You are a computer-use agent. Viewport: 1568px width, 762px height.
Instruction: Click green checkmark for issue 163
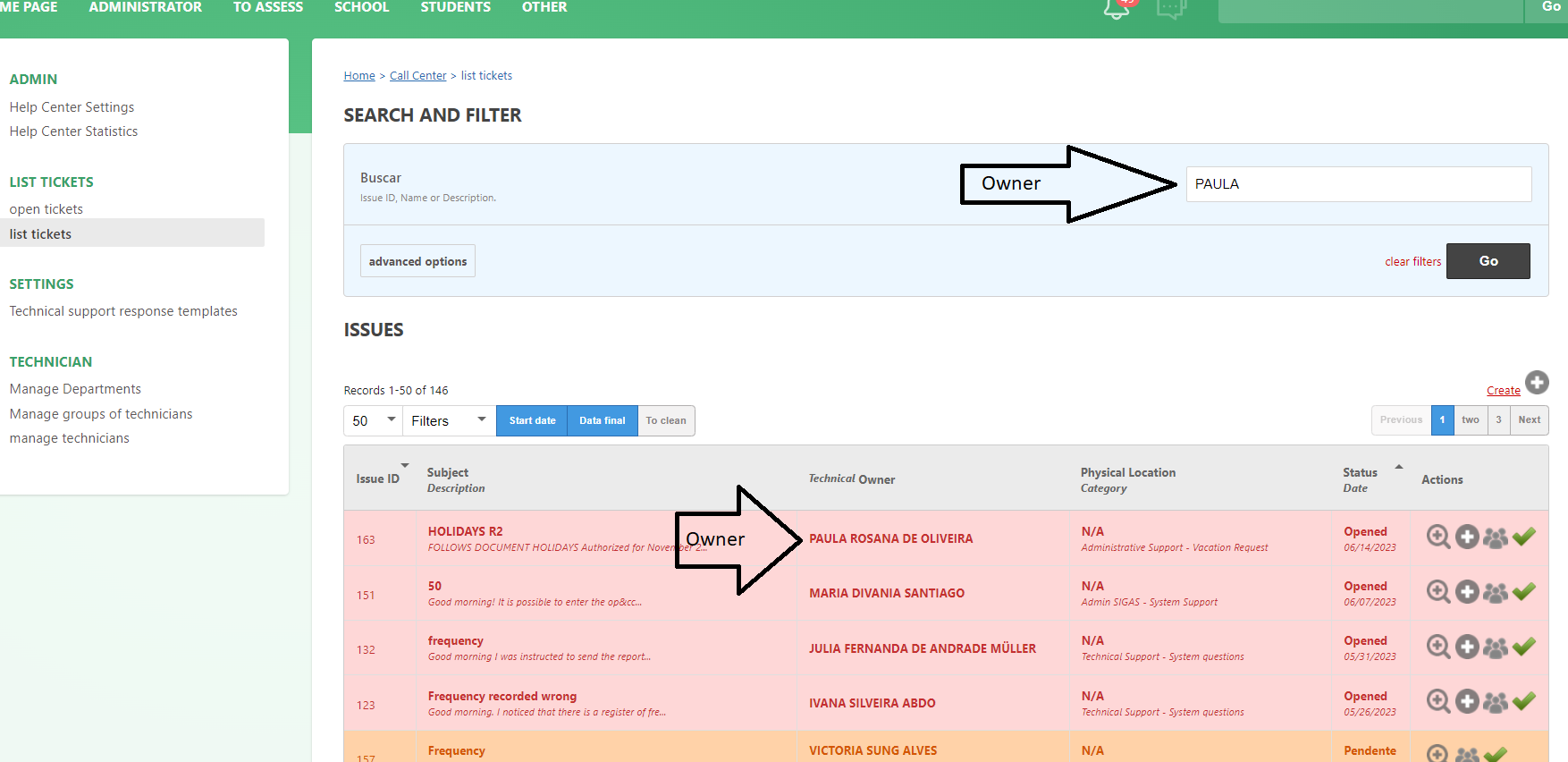tap(1524, 537)
